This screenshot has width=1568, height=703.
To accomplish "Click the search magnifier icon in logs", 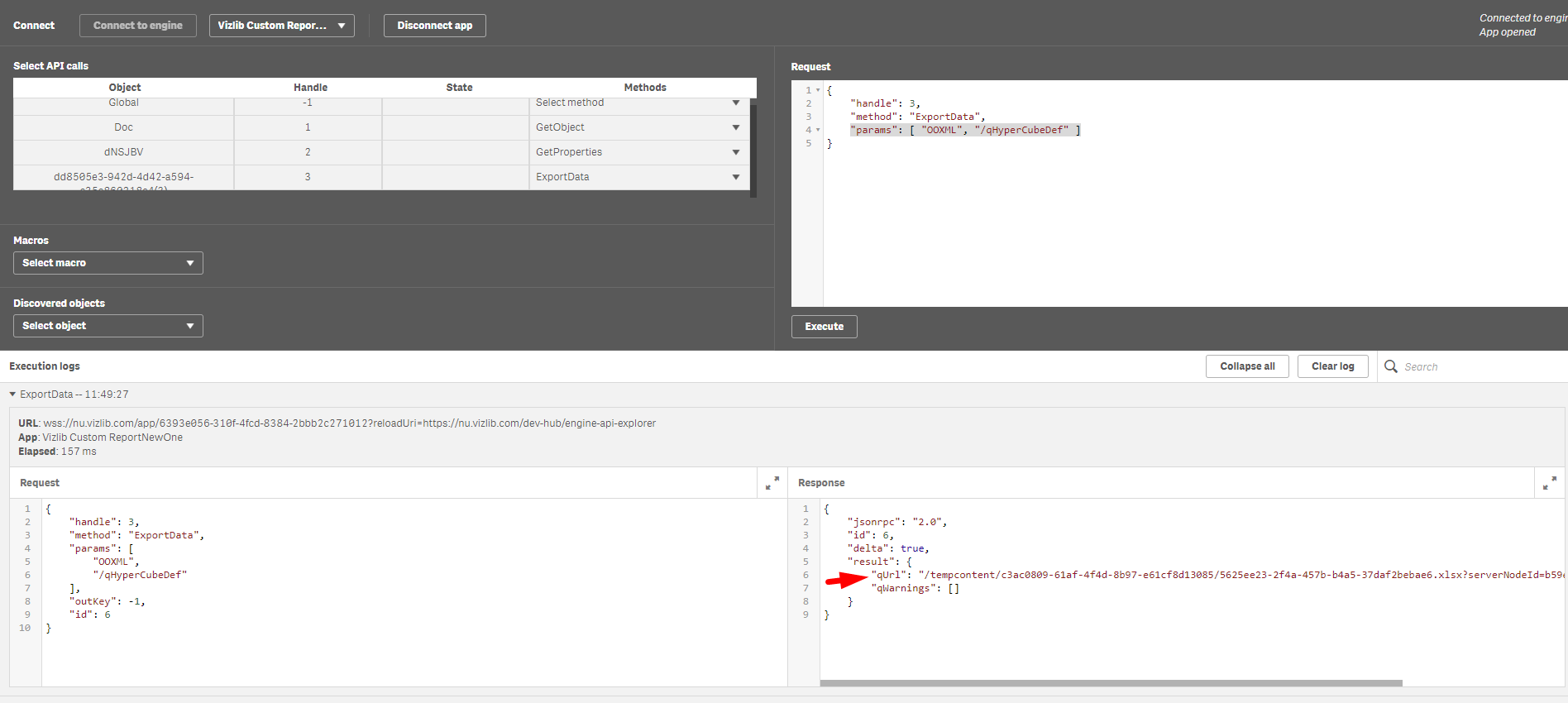I will pos(1391,366).
